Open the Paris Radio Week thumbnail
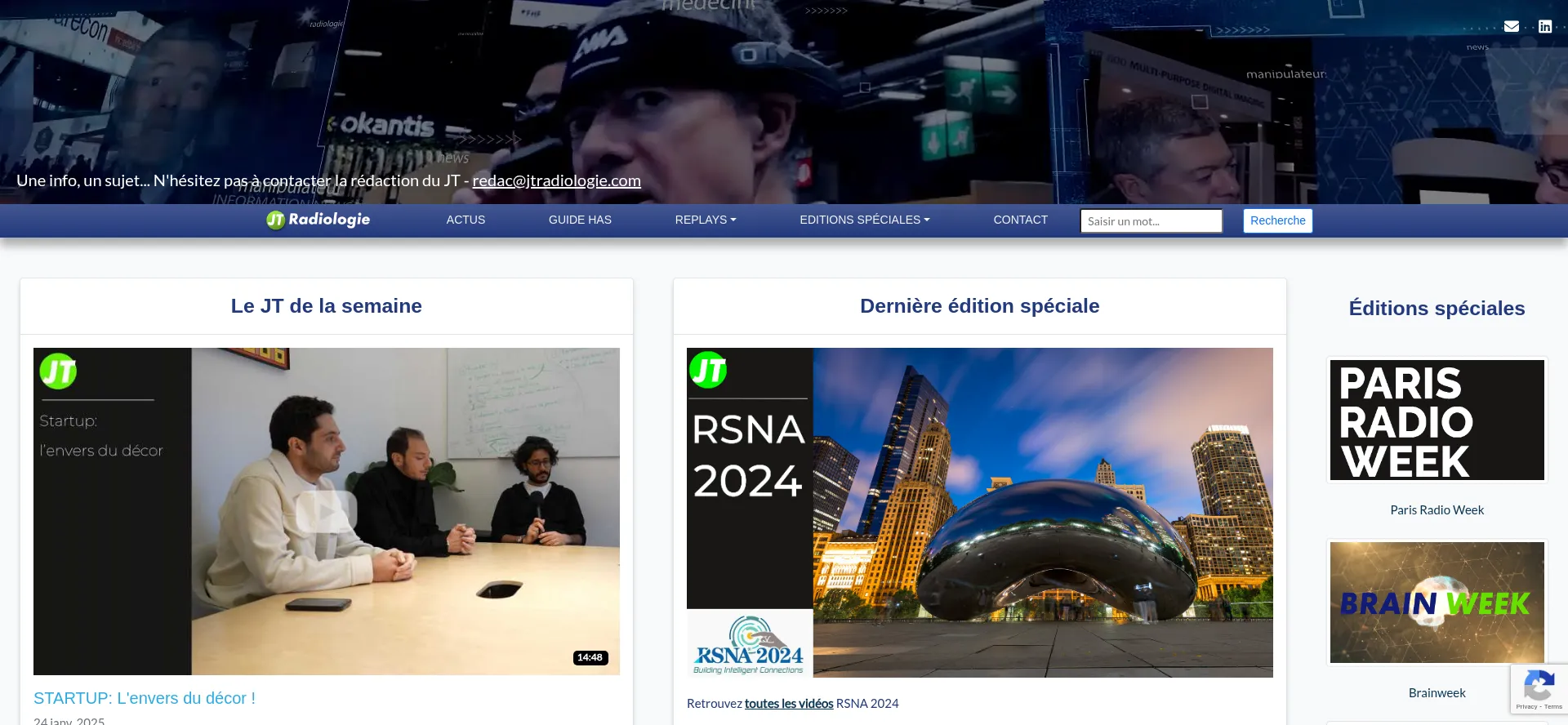The width and height of the screenshot is (1568, 725). (x=1437, y=420)
